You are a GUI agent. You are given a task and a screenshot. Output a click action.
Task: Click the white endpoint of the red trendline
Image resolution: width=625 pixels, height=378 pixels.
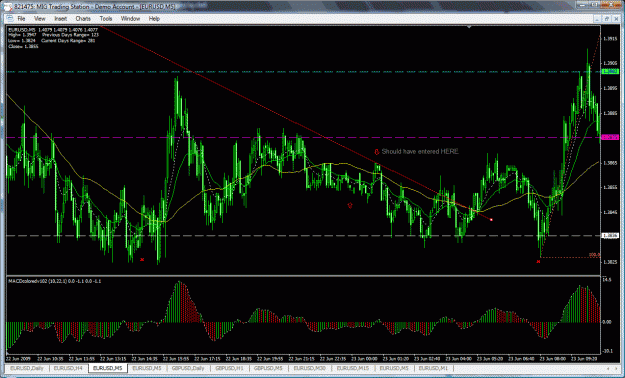[491, 220]
